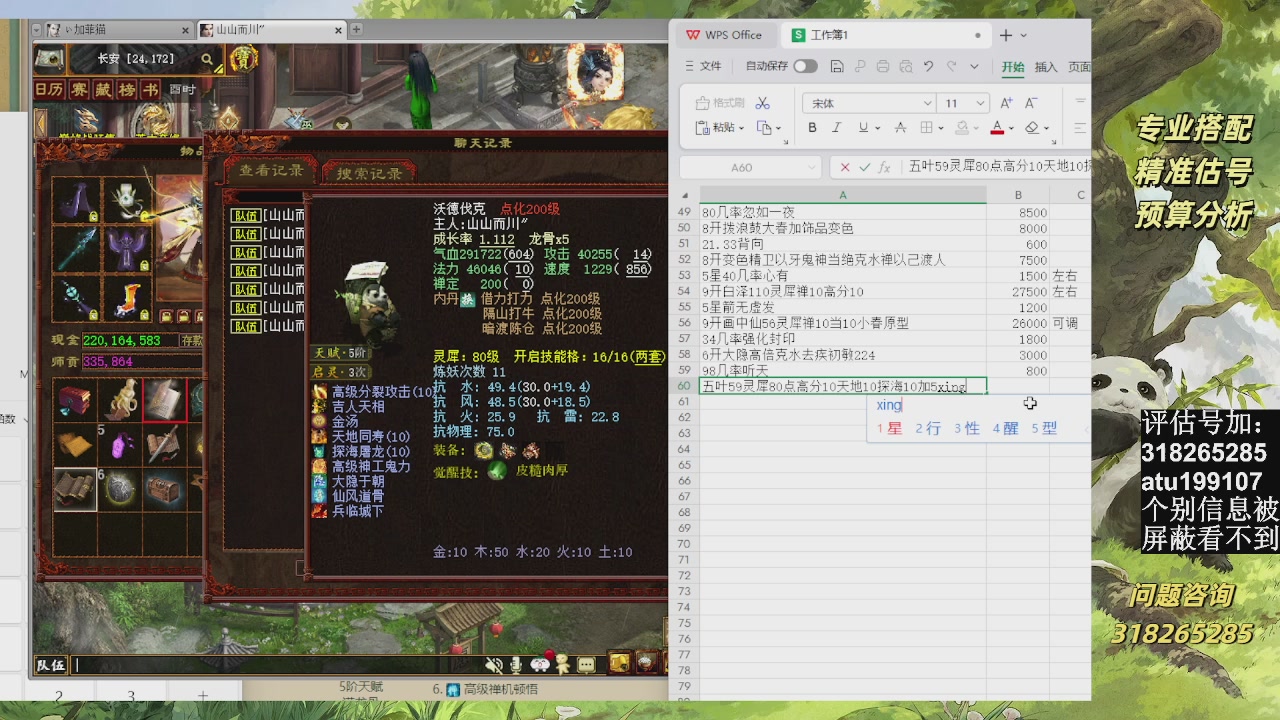Image resolution: width=1280 pixels, height=720 pixels.
Task: Select the IME candidate 醒
Action: [1005, 428]
